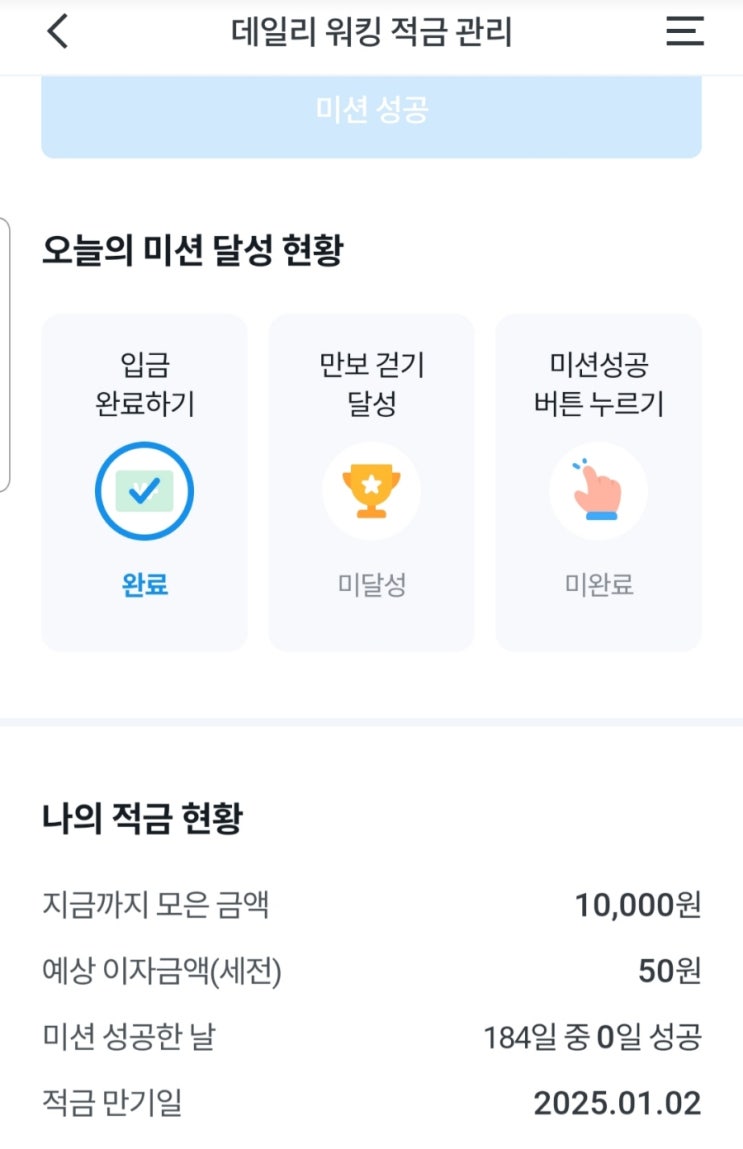Tap the 나의 적금 현황 heading
This screenshot has height=1149, width=743.
click(x=142, y=818)
